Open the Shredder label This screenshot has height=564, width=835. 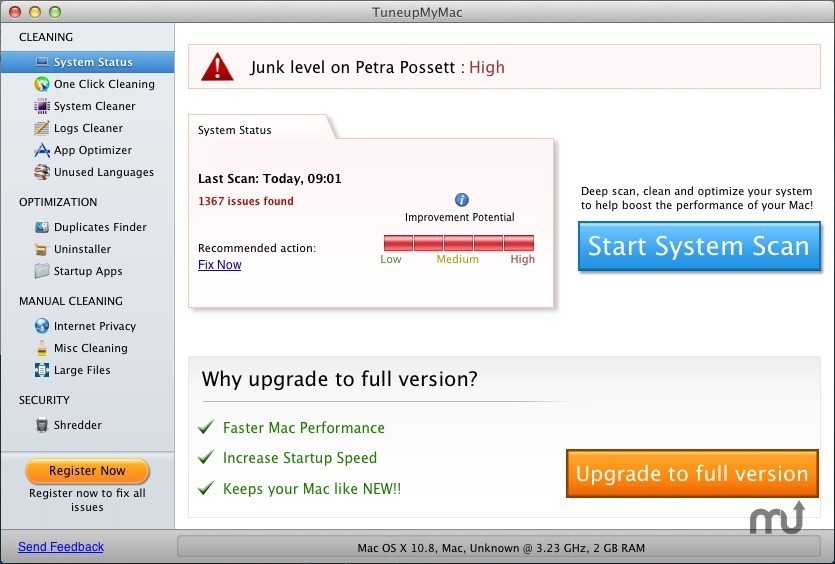(x=78, y=425)
